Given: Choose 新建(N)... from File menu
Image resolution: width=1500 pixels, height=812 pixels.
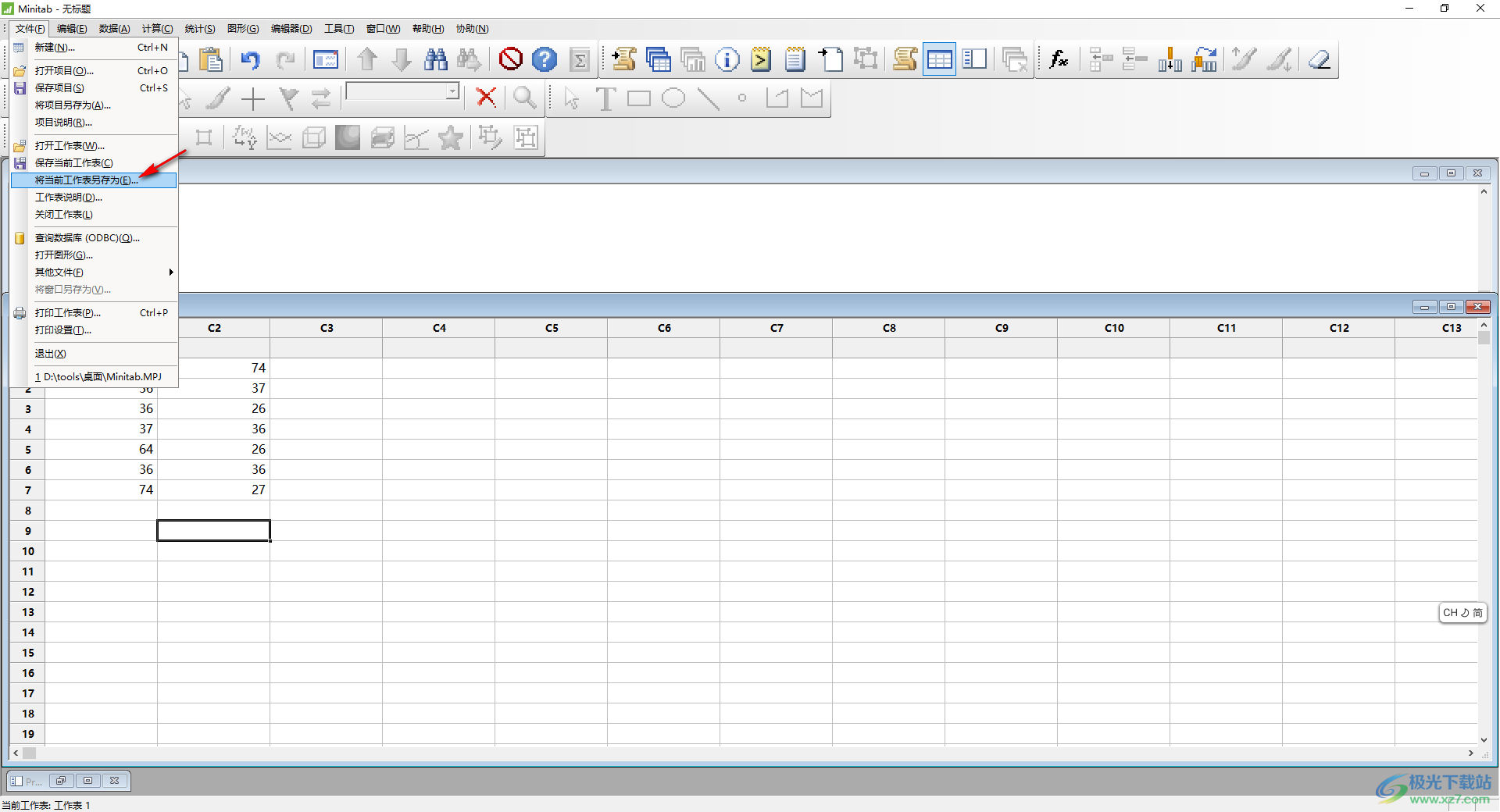Looking at the screenshot, I should (94, 48).
